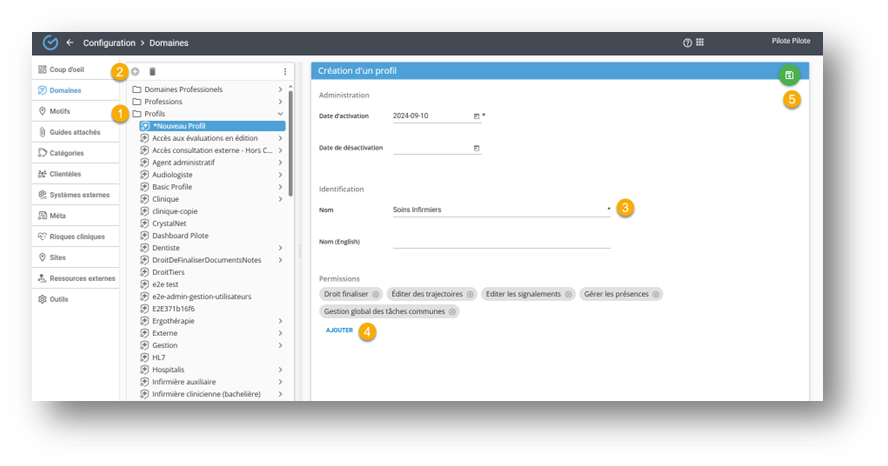Expand the Domaines Professionels folder

pos(280,90)
